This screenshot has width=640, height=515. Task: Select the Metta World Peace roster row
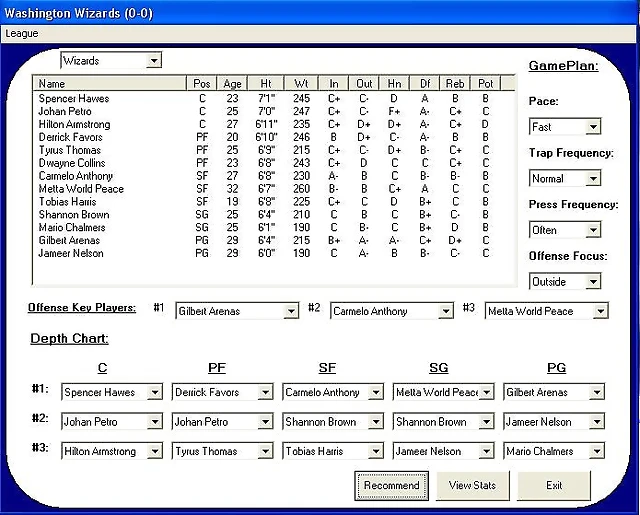[x=273, y=189]
